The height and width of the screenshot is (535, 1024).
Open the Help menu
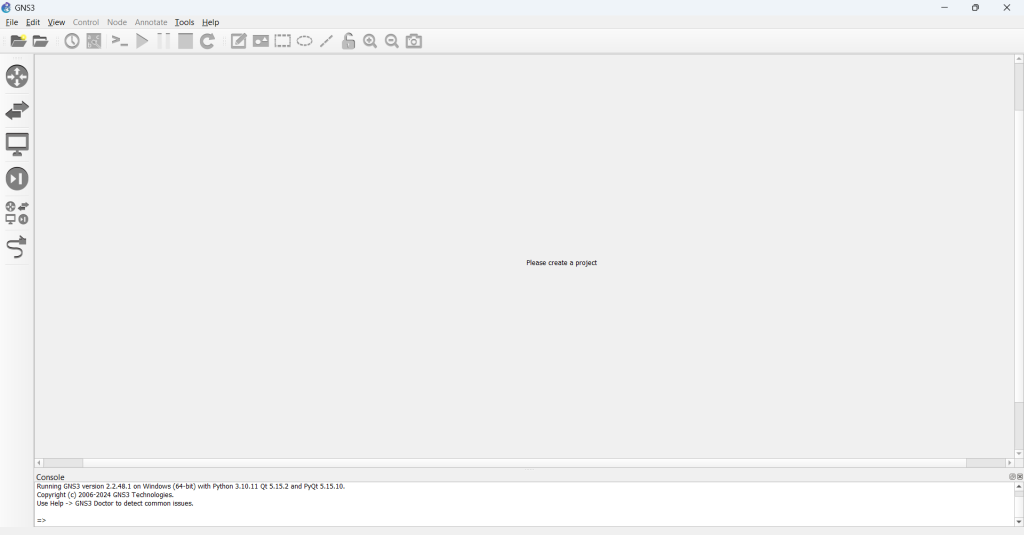pyautogui.click(x=211, y=22)
